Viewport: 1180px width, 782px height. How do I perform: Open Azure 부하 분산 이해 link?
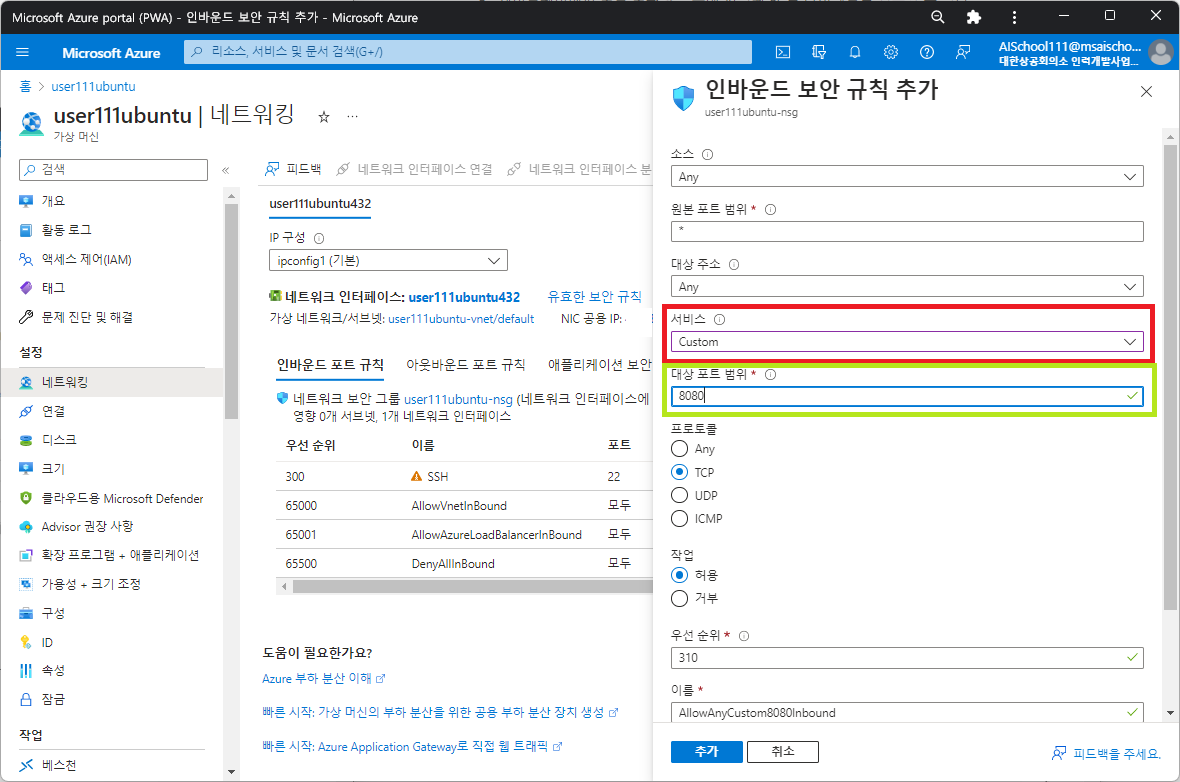point(323,678)
